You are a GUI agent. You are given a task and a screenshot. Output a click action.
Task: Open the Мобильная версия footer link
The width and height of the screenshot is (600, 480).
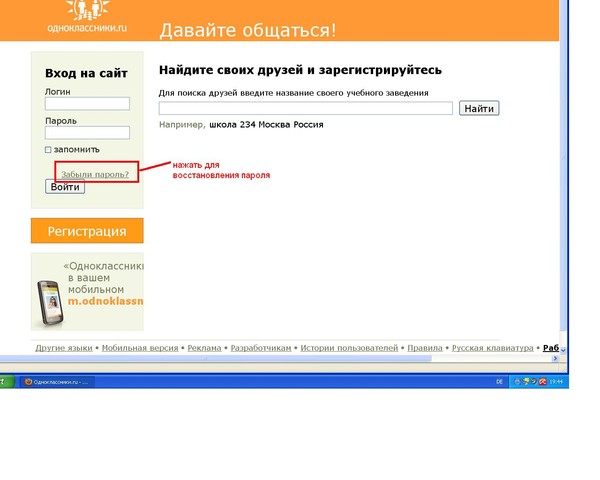click(140, 348)
